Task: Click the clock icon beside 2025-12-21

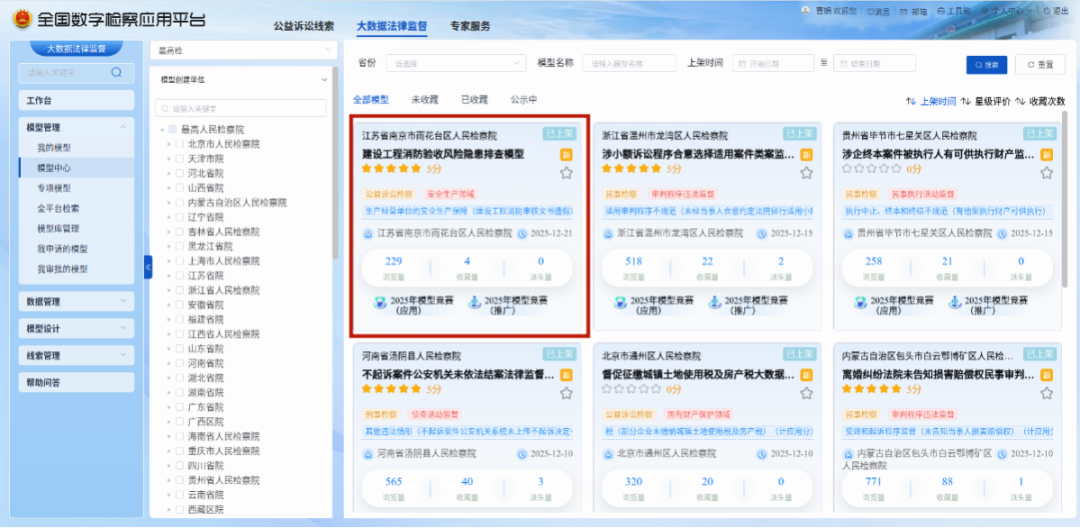Action: click(x=521, y=233)
